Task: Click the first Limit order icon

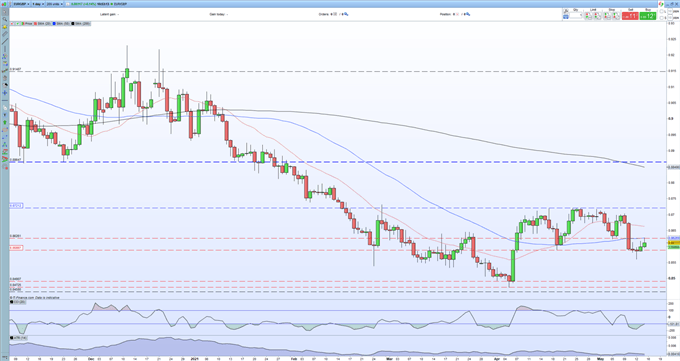Action: (588, 16)
